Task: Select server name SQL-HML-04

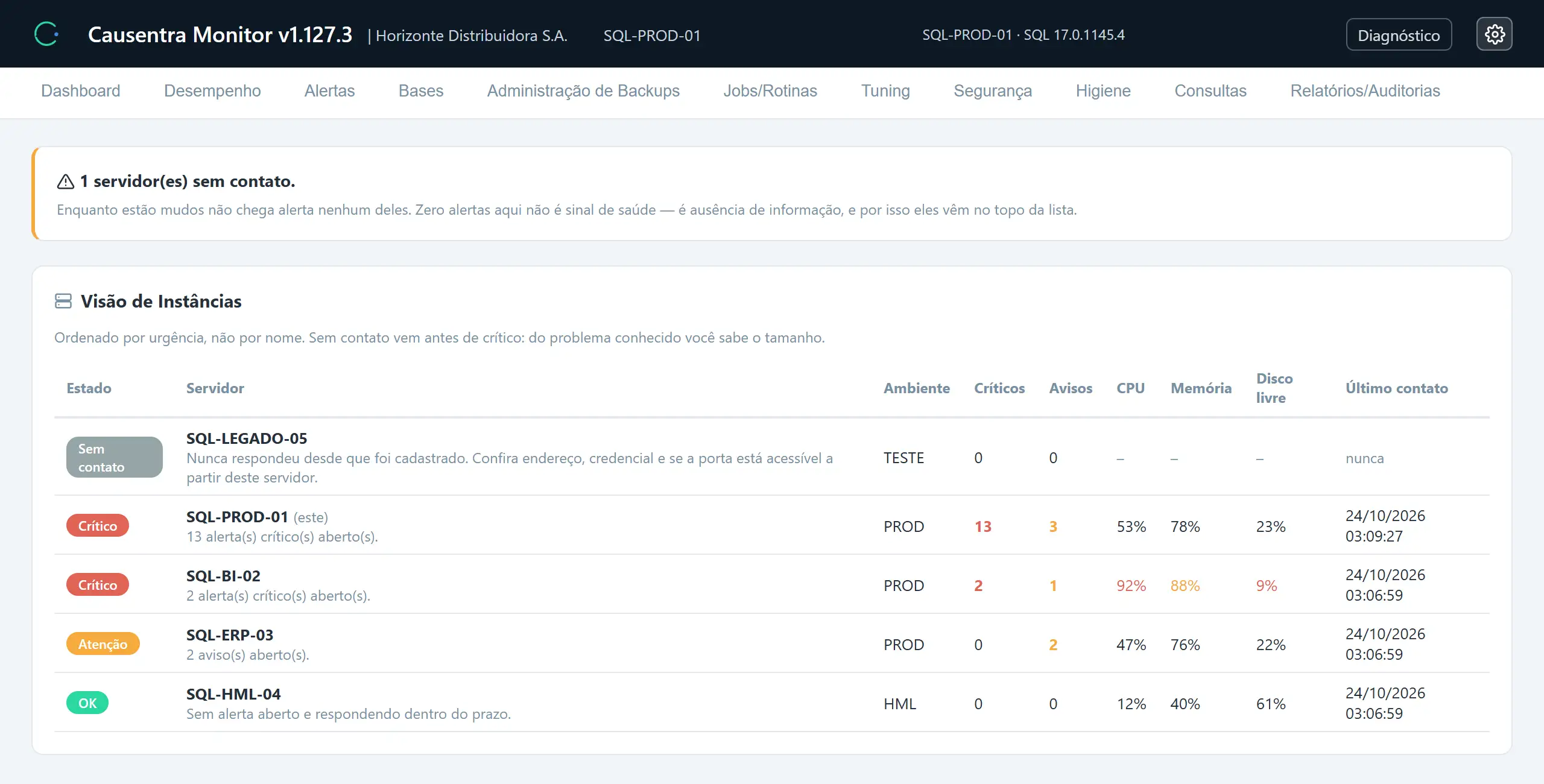Action: pos(233,694)
